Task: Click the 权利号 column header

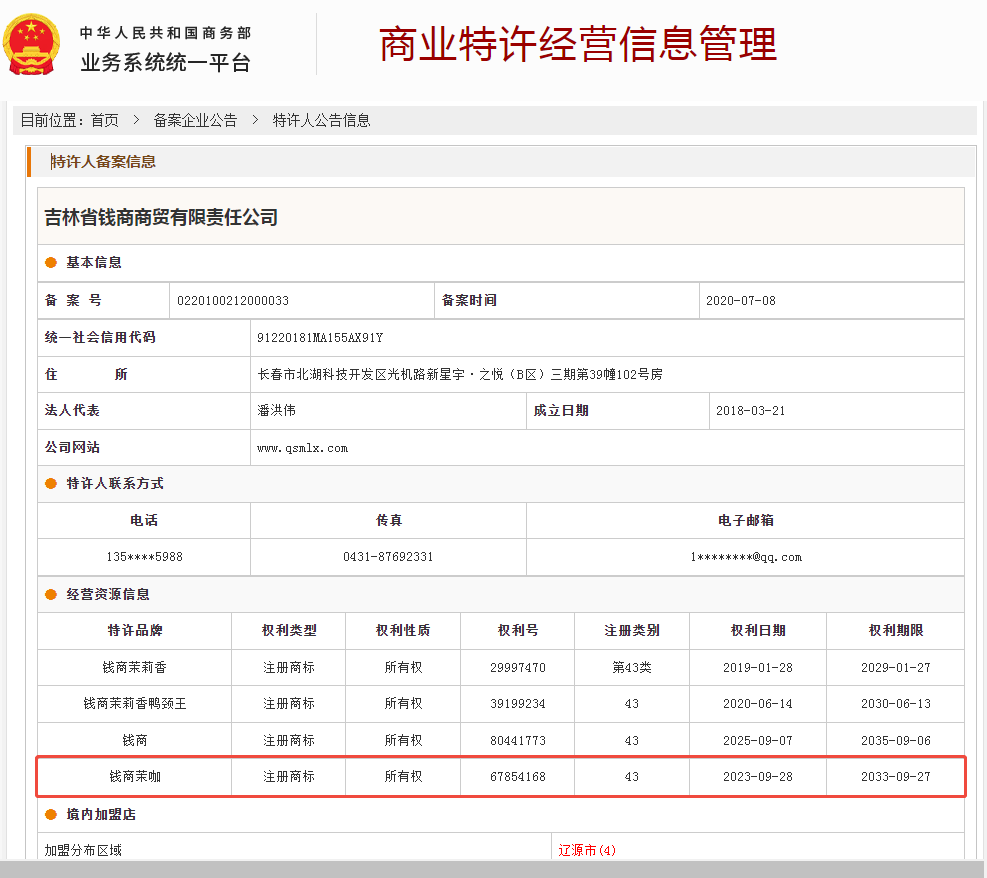Action: point(517,631)
